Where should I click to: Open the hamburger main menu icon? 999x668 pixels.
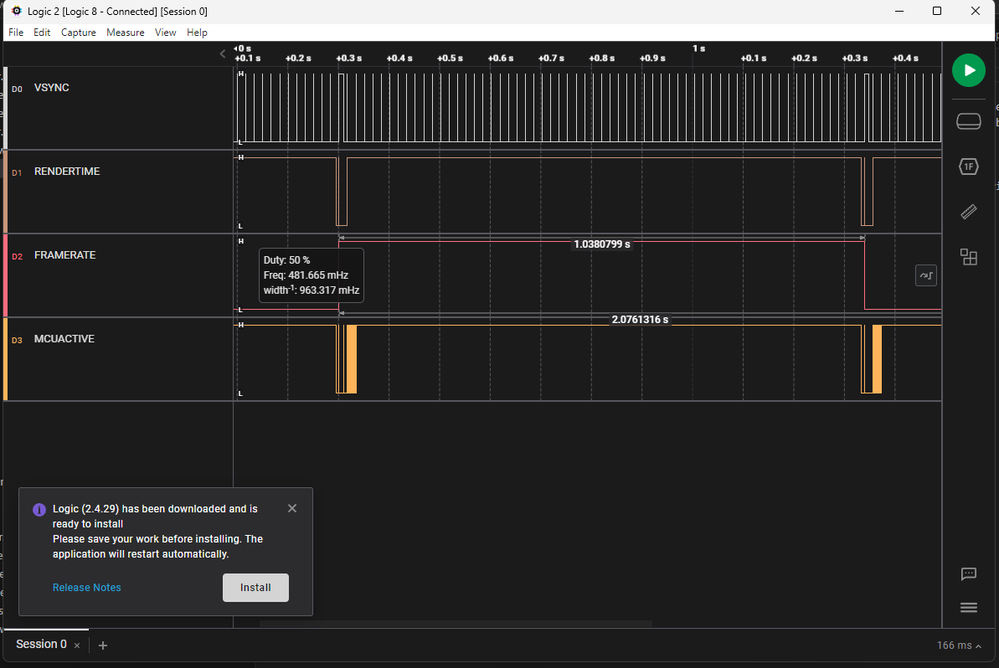tap(968, 607)
